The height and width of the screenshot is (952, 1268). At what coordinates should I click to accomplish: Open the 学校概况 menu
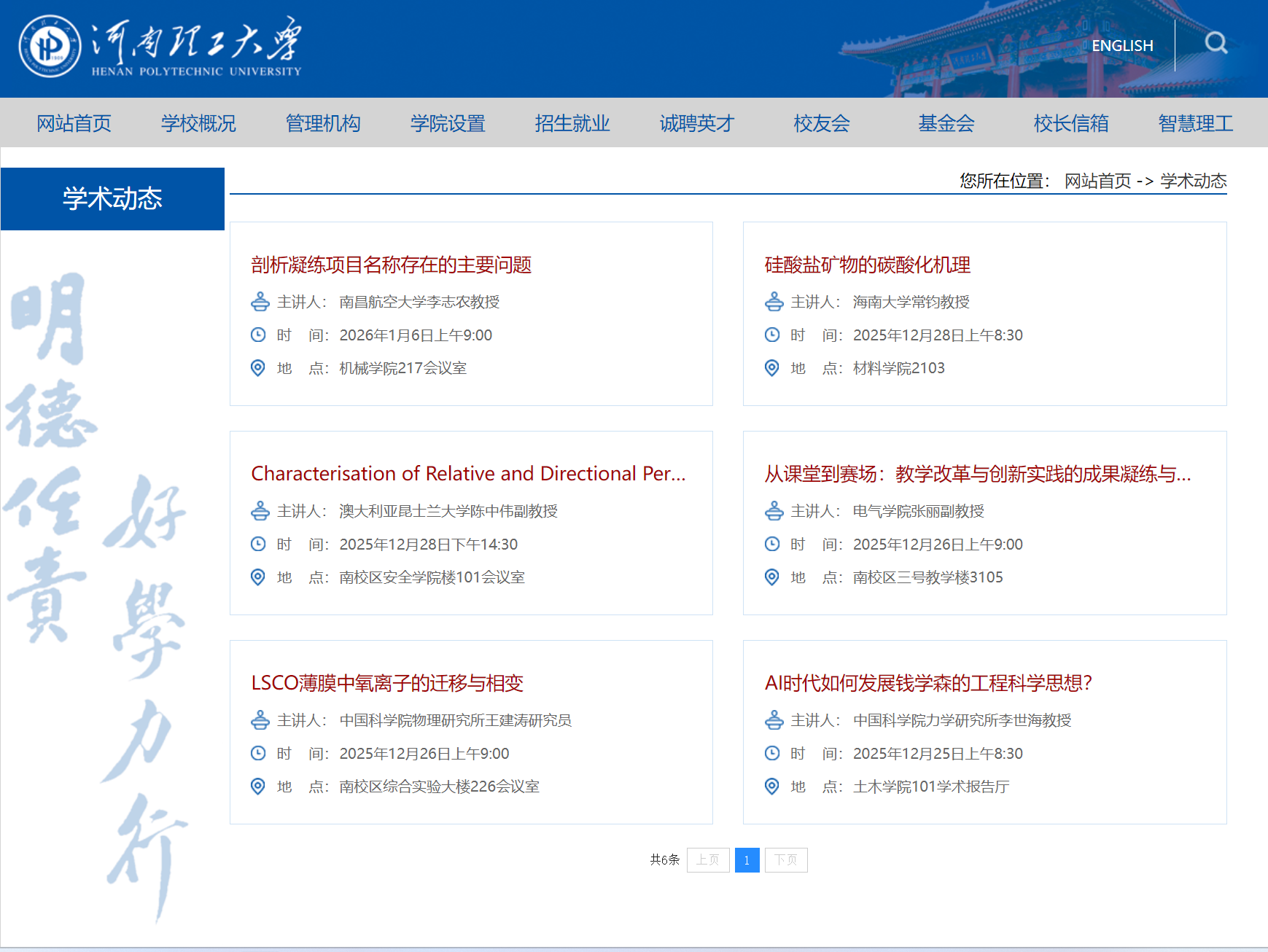point(198,123)
